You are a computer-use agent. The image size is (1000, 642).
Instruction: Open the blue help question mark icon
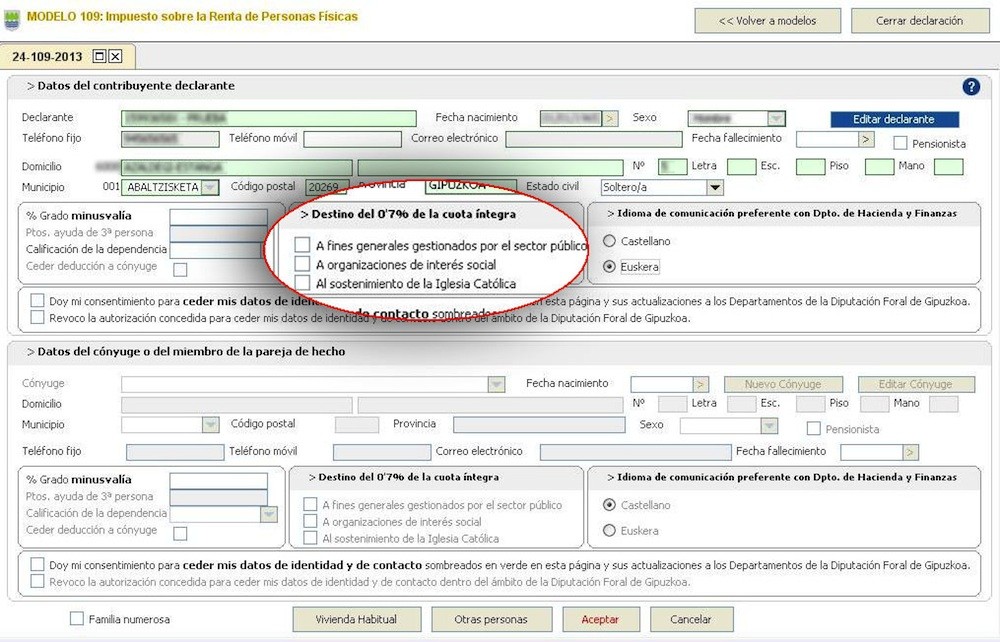(971, 87)
